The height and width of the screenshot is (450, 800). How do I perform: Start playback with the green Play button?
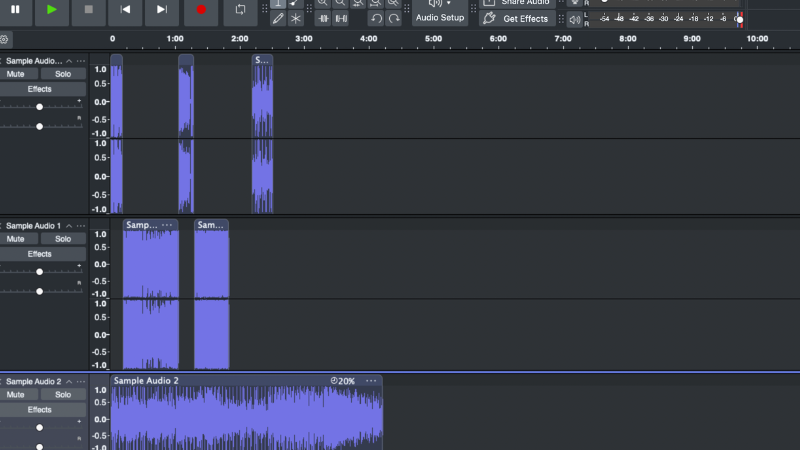point(52,10)
